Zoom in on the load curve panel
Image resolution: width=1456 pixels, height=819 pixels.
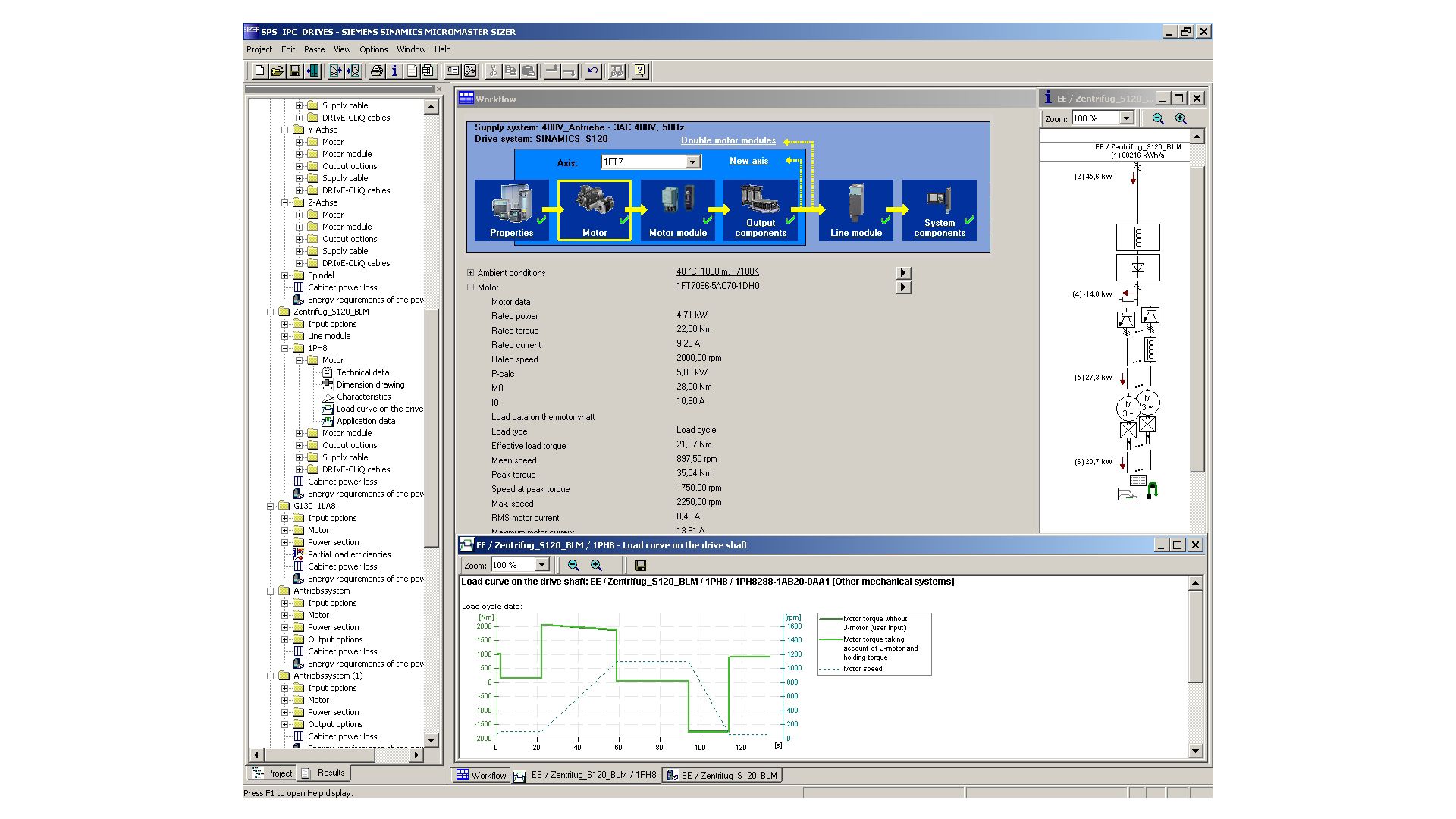tap(597, 565)
